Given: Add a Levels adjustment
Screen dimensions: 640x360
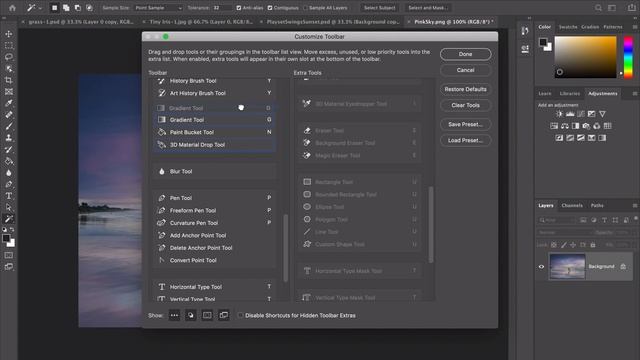Looking at the screenshot, I should coord(570,114).
